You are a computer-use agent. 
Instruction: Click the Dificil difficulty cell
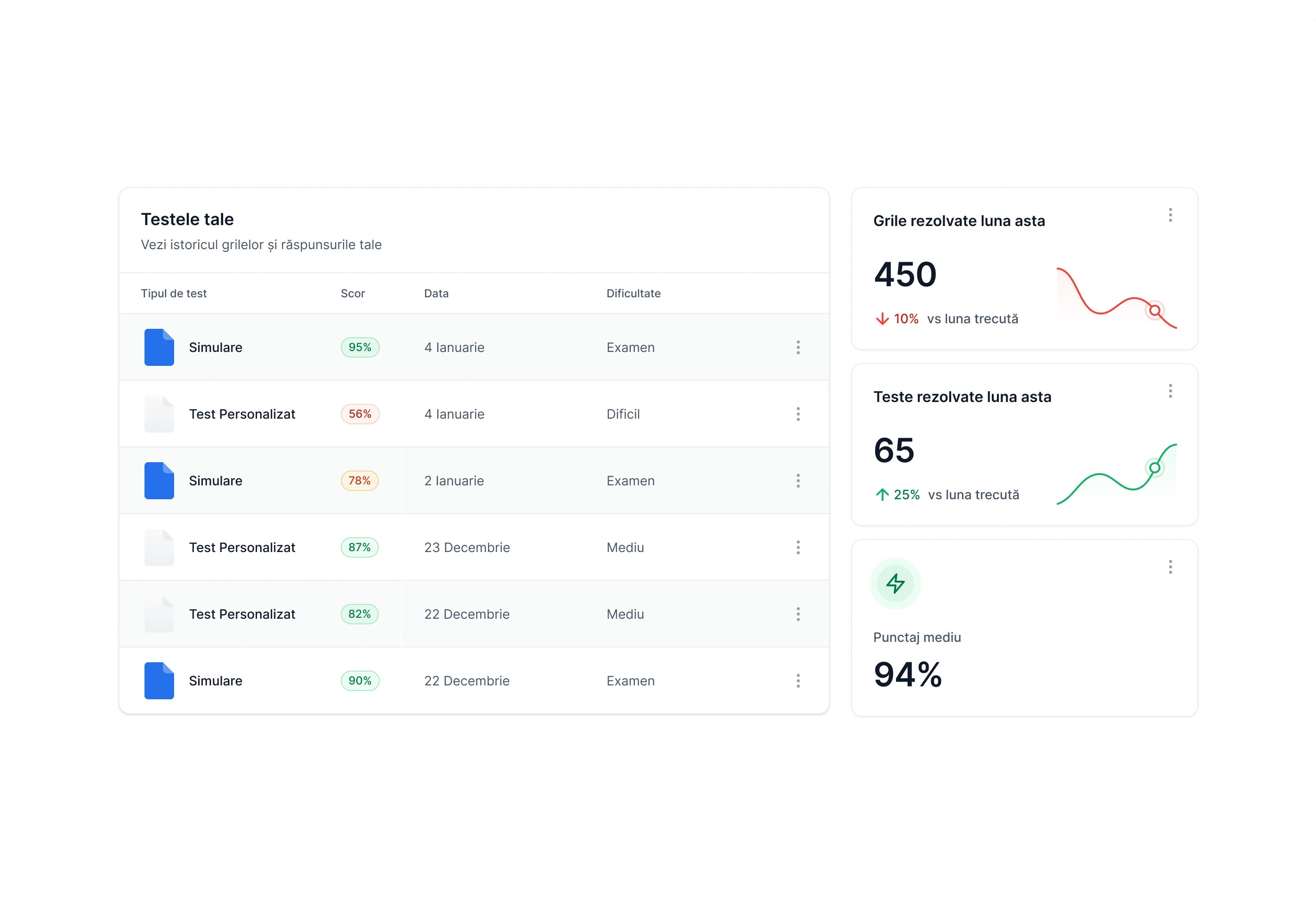623,414
